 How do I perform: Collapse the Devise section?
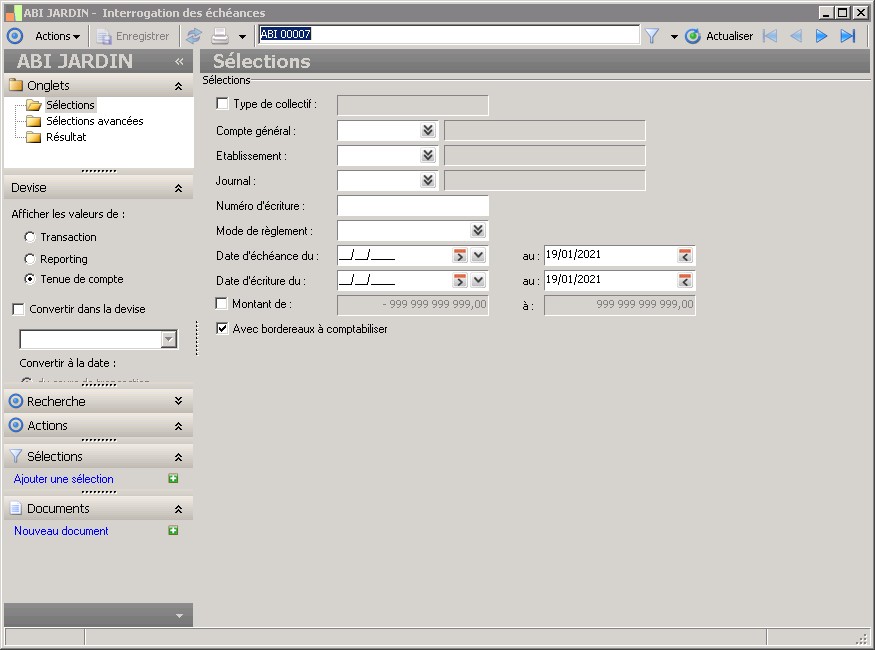click(179, 188)
